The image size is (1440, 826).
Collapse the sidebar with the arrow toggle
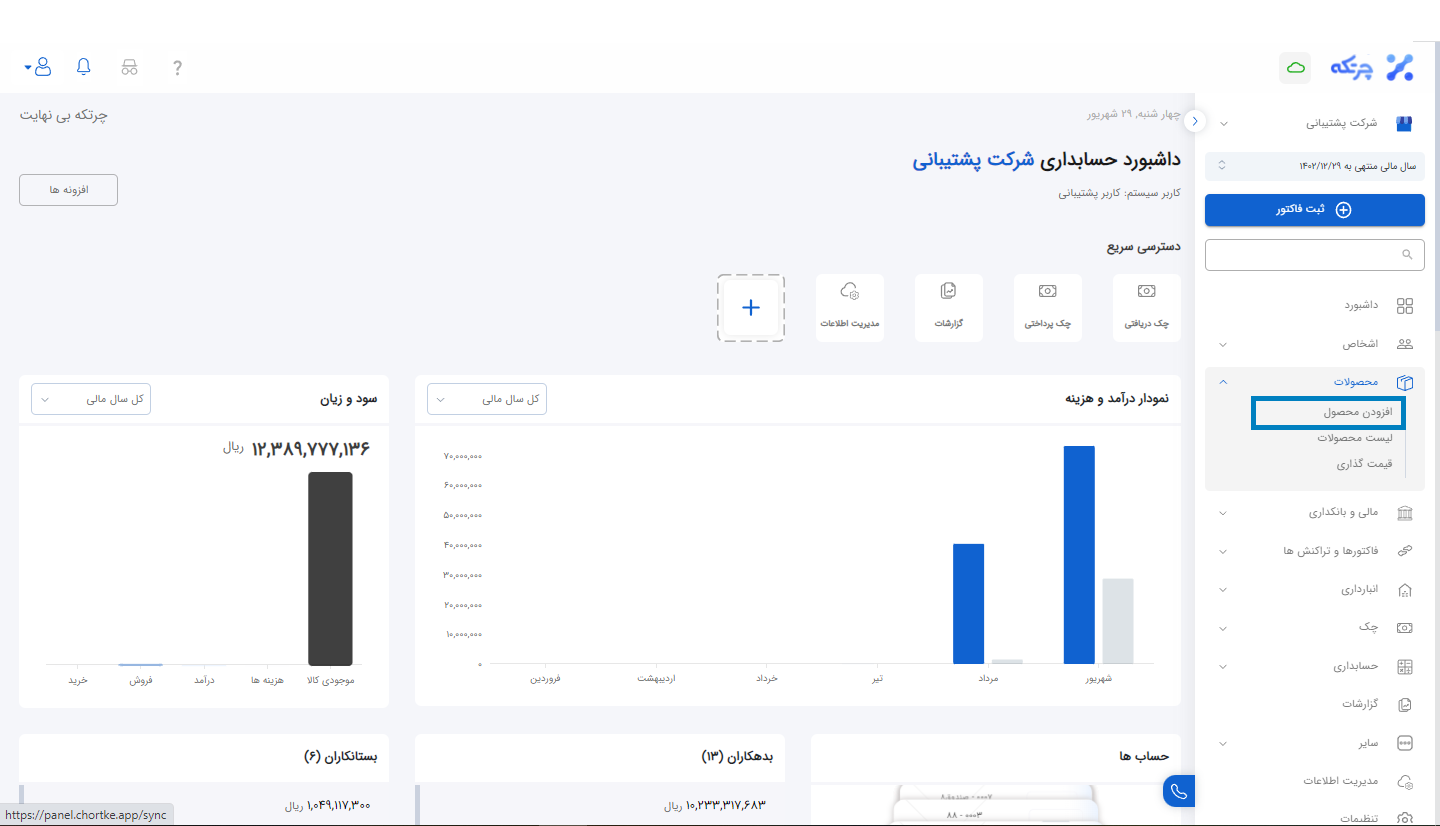(x=1196, y=121)
